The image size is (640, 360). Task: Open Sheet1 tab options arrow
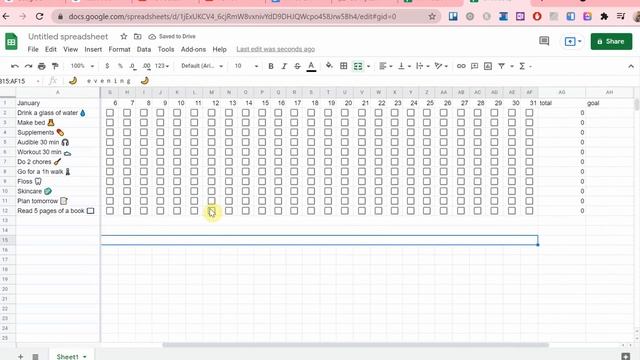(x=85, y=357)
